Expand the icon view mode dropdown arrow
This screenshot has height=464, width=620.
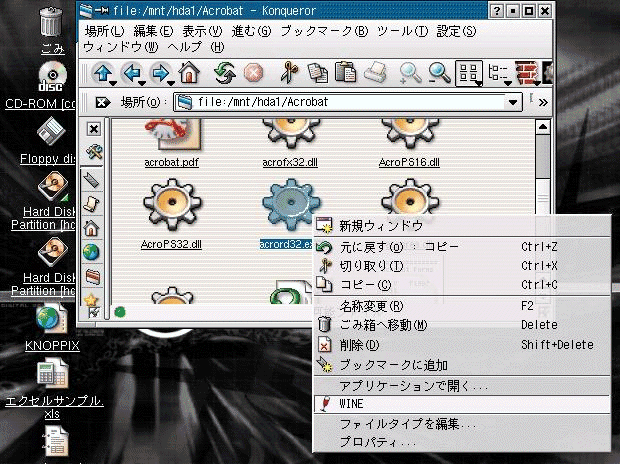click(479, 83)
